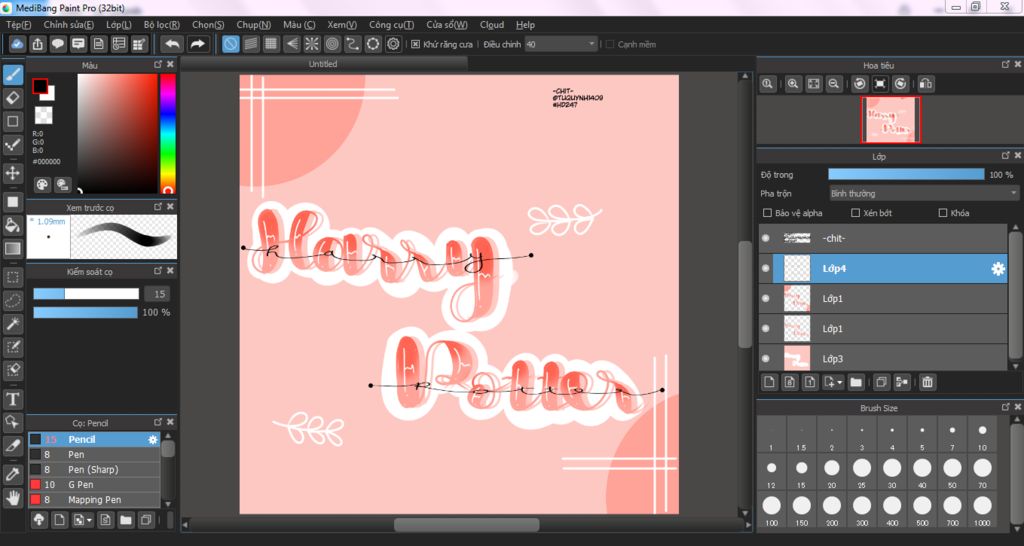Enable the Khóa checkbox
The height and width of the screenshot is (546, 1024).
(x=942, y=213)
